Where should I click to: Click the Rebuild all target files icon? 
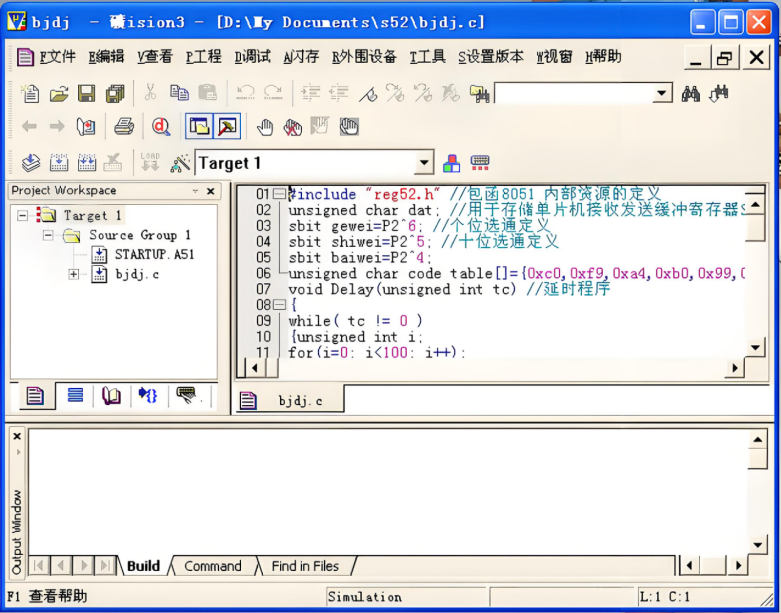[87, 163]
